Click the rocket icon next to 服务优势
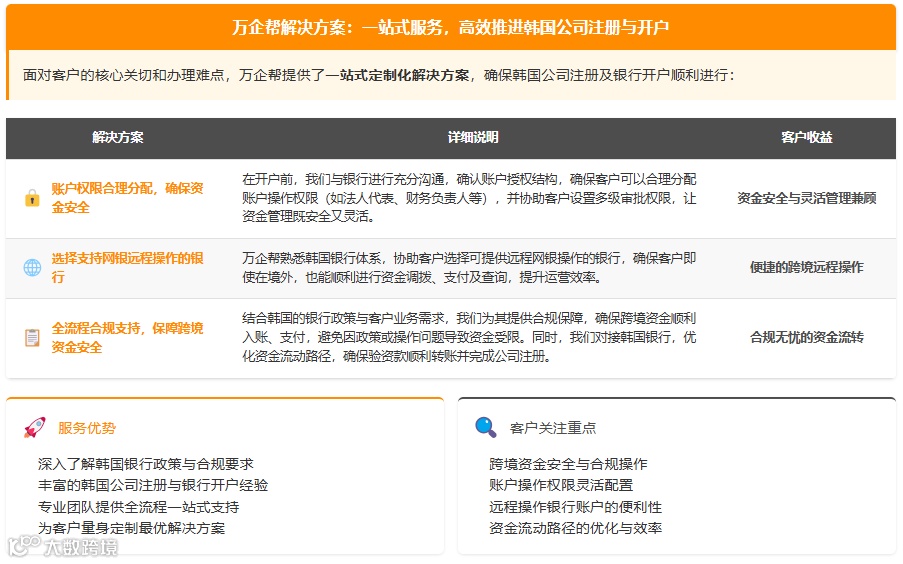 tap(35, 427)
